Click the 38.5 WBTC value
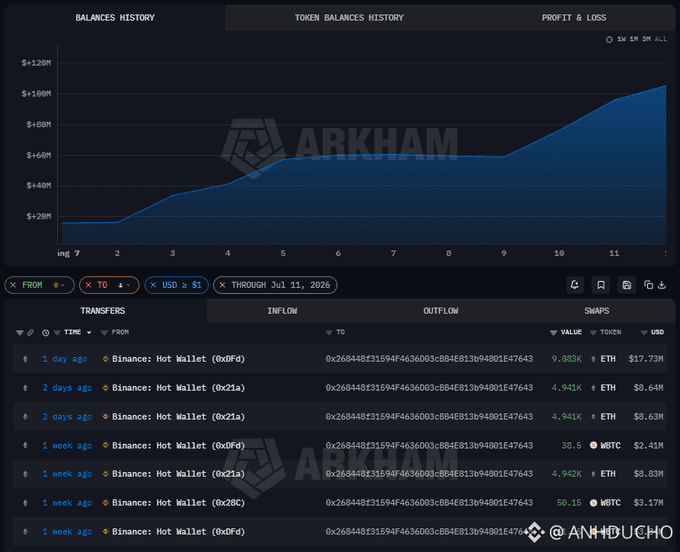680x552 pixels. click(571, 446)
